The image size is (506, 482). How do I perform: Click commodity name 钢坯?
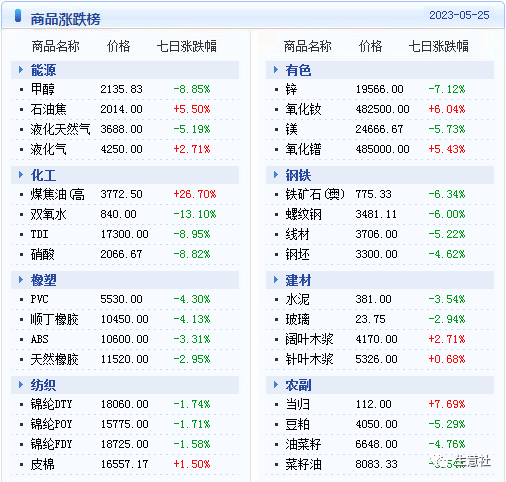click(297, 254)
